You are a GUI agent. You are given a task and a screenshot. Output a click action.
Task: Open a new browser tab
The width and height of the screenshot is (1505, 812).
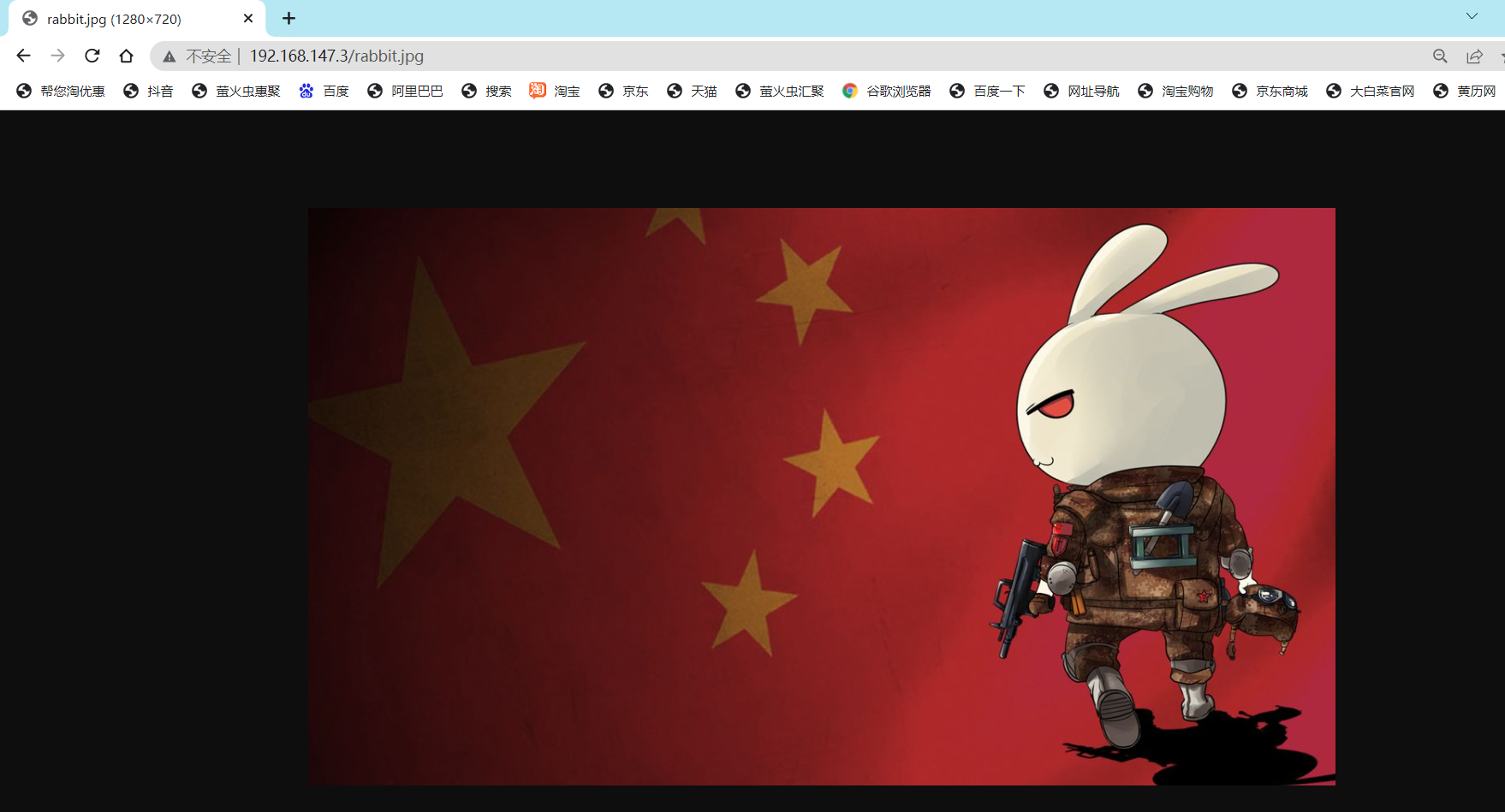289,18
